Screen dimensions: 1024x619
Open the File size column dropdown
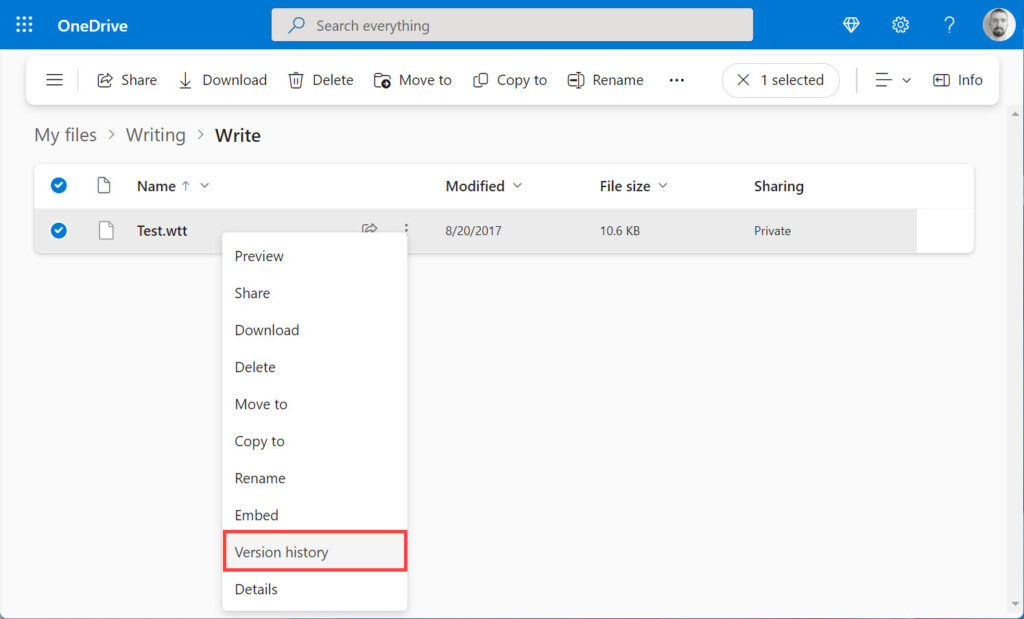(665, 186)
